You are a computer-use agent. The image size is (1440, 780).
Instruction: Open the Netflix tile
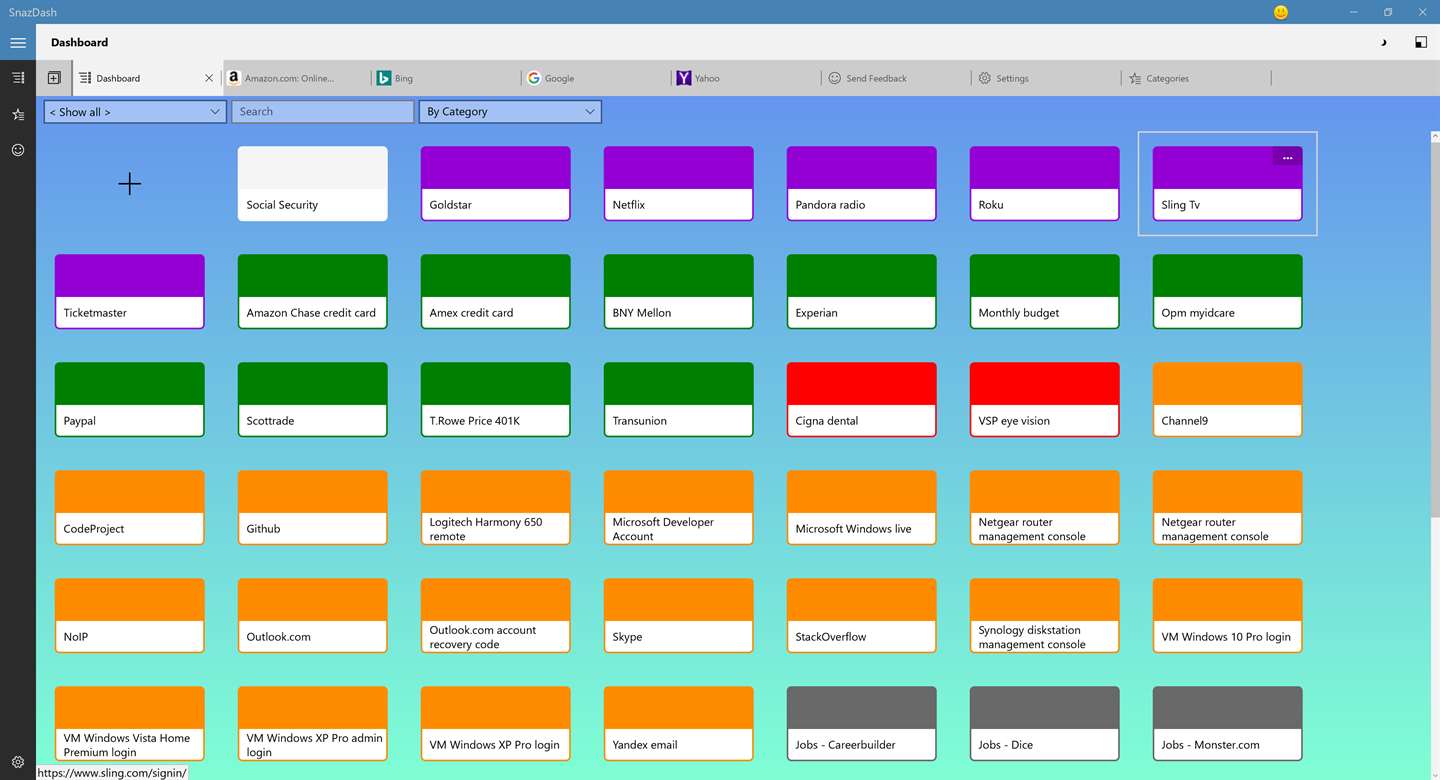[x=679, y=184]
